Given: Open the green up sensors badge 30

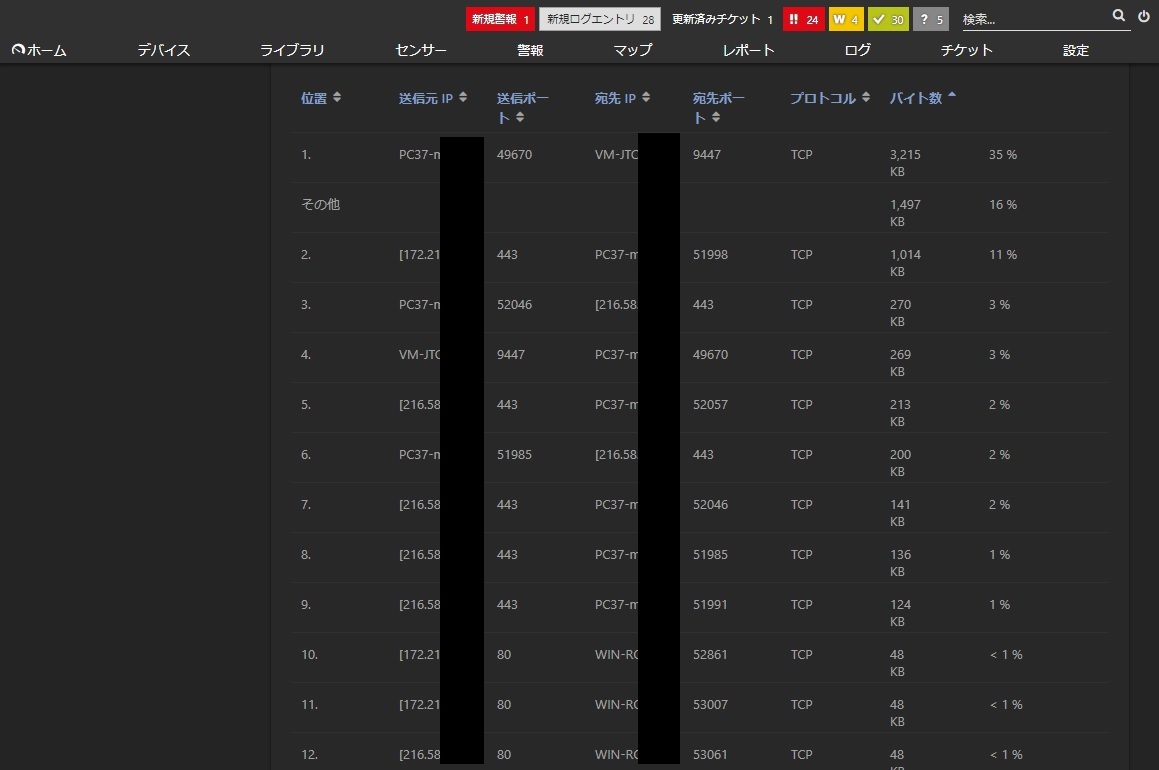Looking at the screenshot, I should point(888,19).
